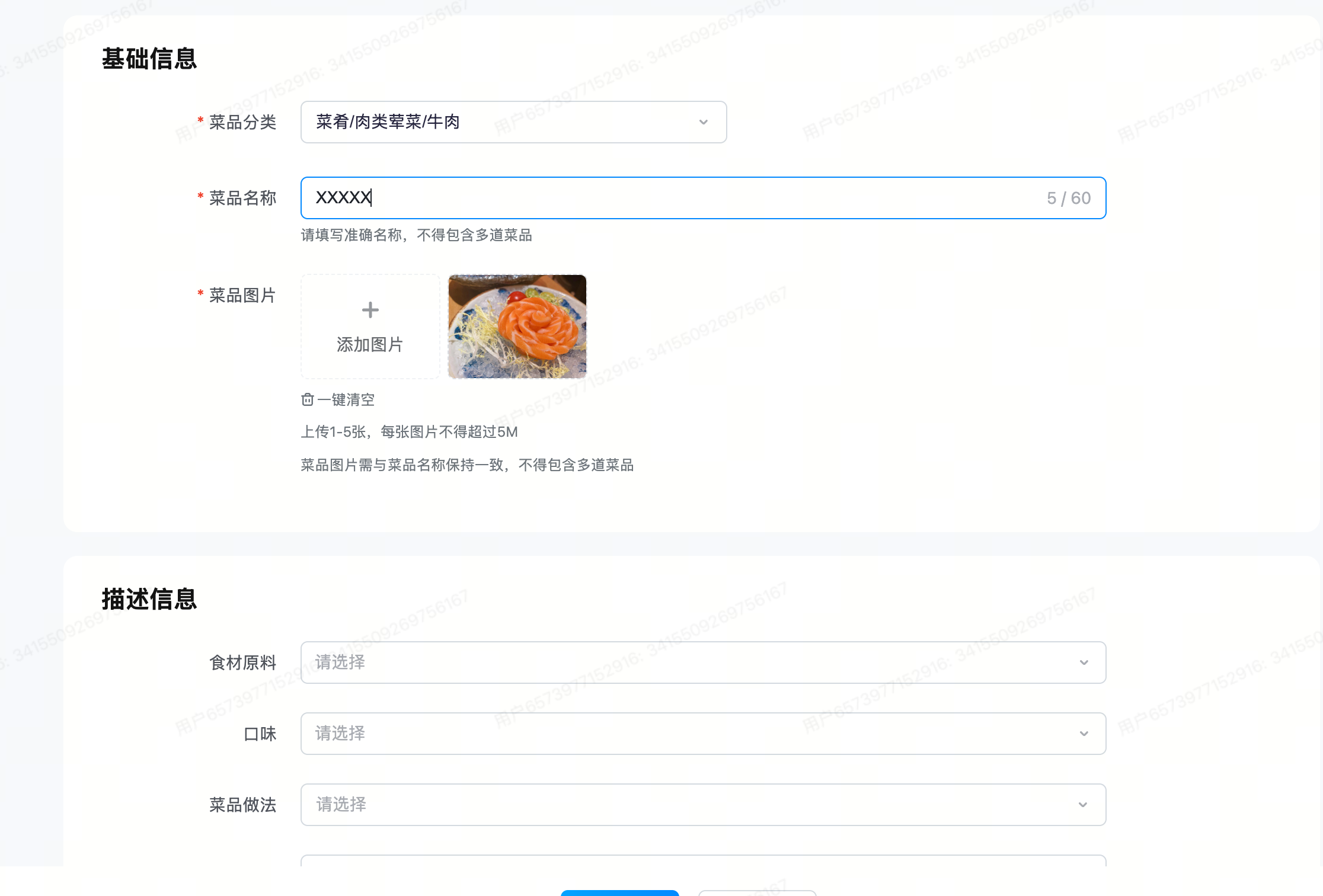The height and width of the screenshot is (896, 1323).
Task: Open the 菜品做法 dropdown
Action: tap(703, 805)
